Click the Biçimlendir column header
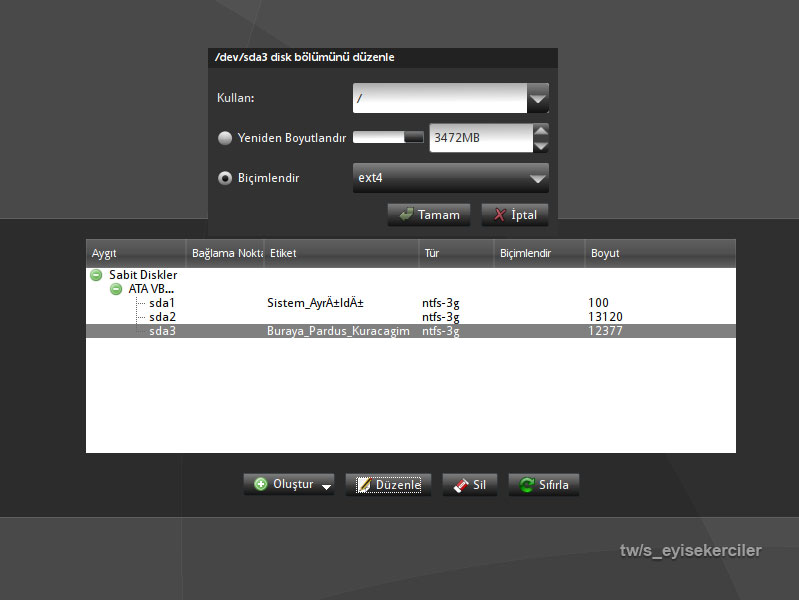Viewport: 799px width, 600px height. (539, 253)
